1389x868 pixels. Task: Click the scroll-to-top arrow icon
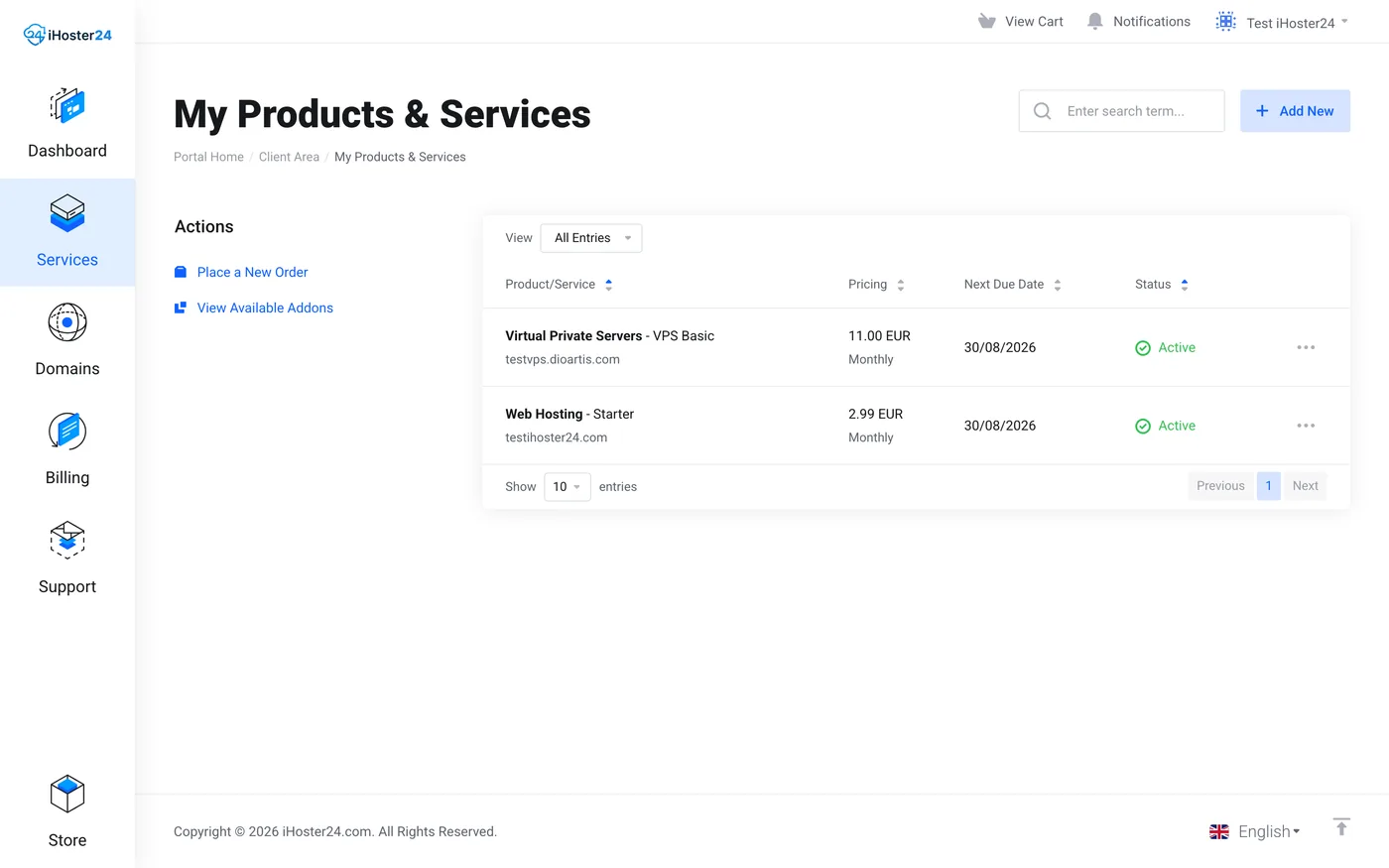(x=1341, y=827)
